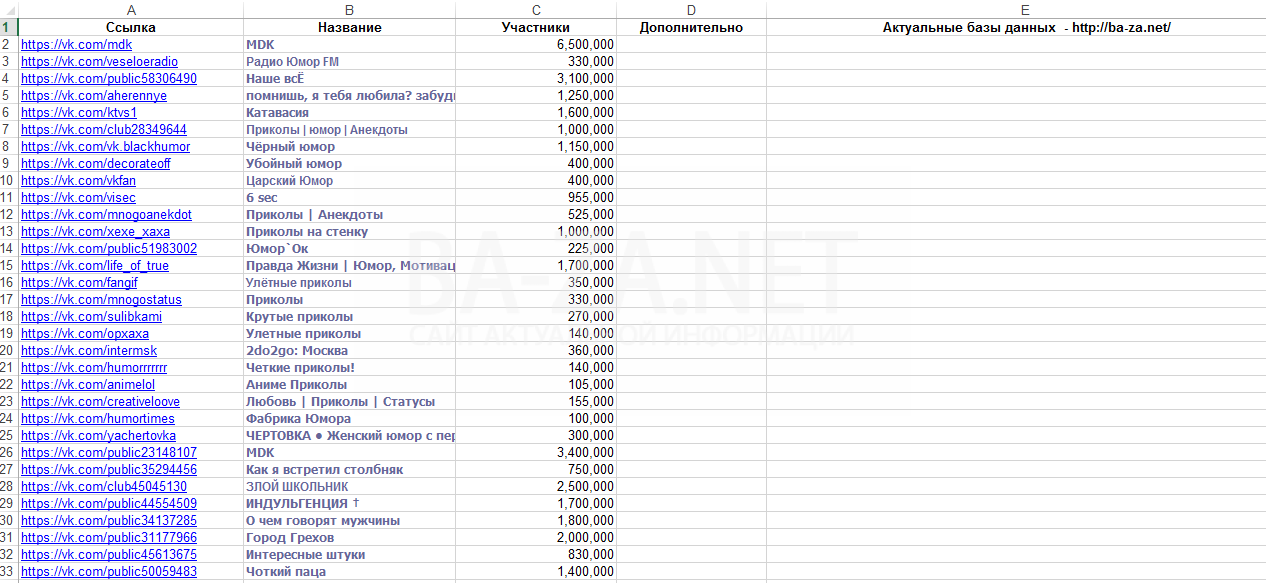Image resolution: width=1266 pixels, height=583 pixels.
Task: Select column C header
Action: 536,9
